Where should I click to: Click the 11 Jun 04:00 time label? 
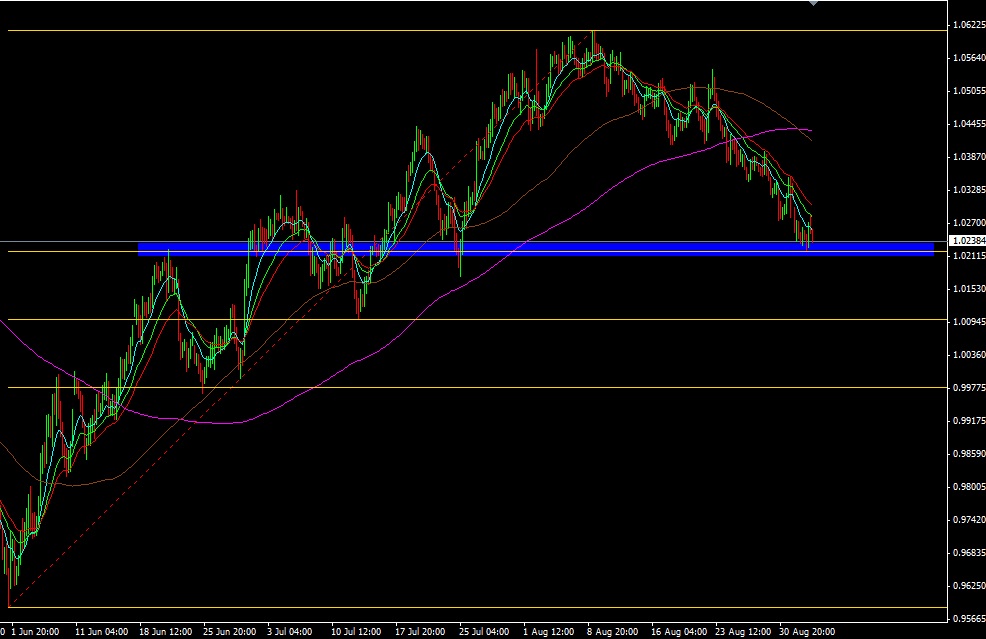101,631
